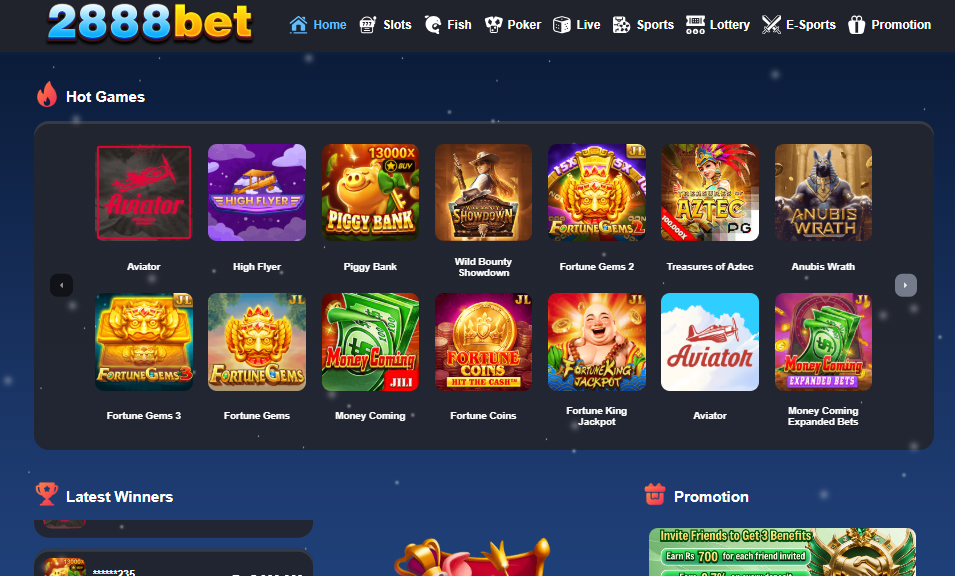Image resolution: width=955 pixels, height=576 pixels.
Task: Click the Promotion gift icon in navbar
Action: pos(856,25)
